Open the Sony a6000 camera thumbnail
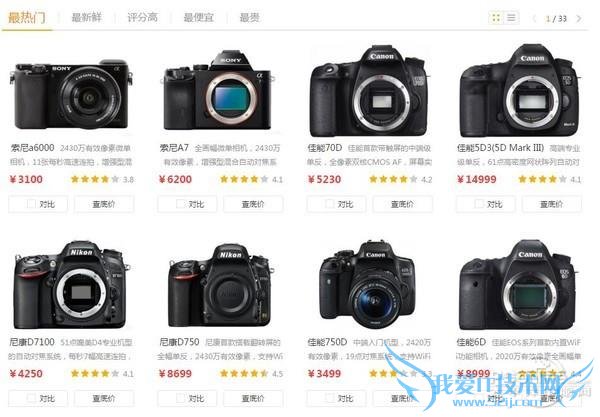This screenshot has width=600, height=417. click(71, 94)
